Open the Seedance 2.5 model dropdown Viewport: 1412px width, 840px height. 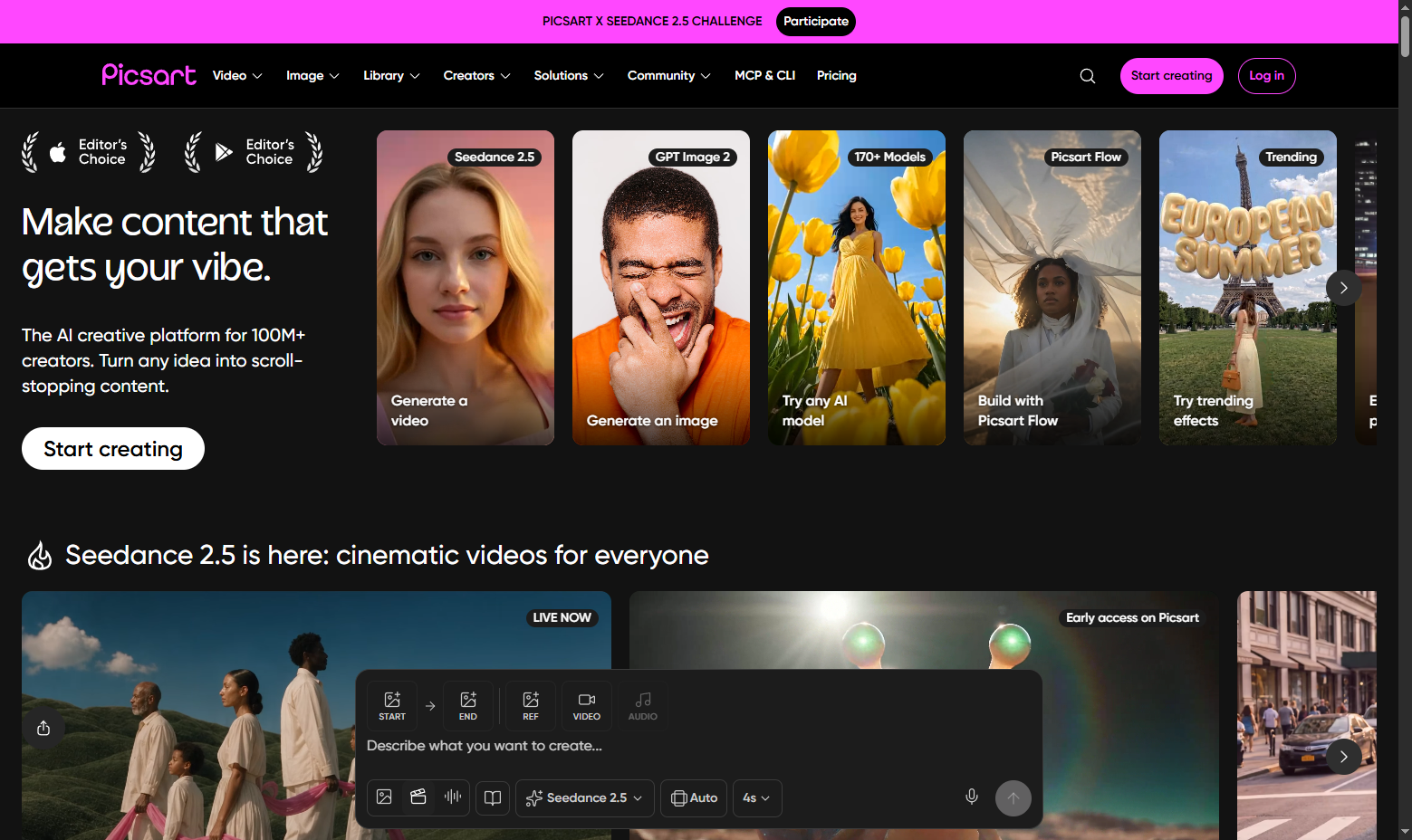click(x=585, y=798)
